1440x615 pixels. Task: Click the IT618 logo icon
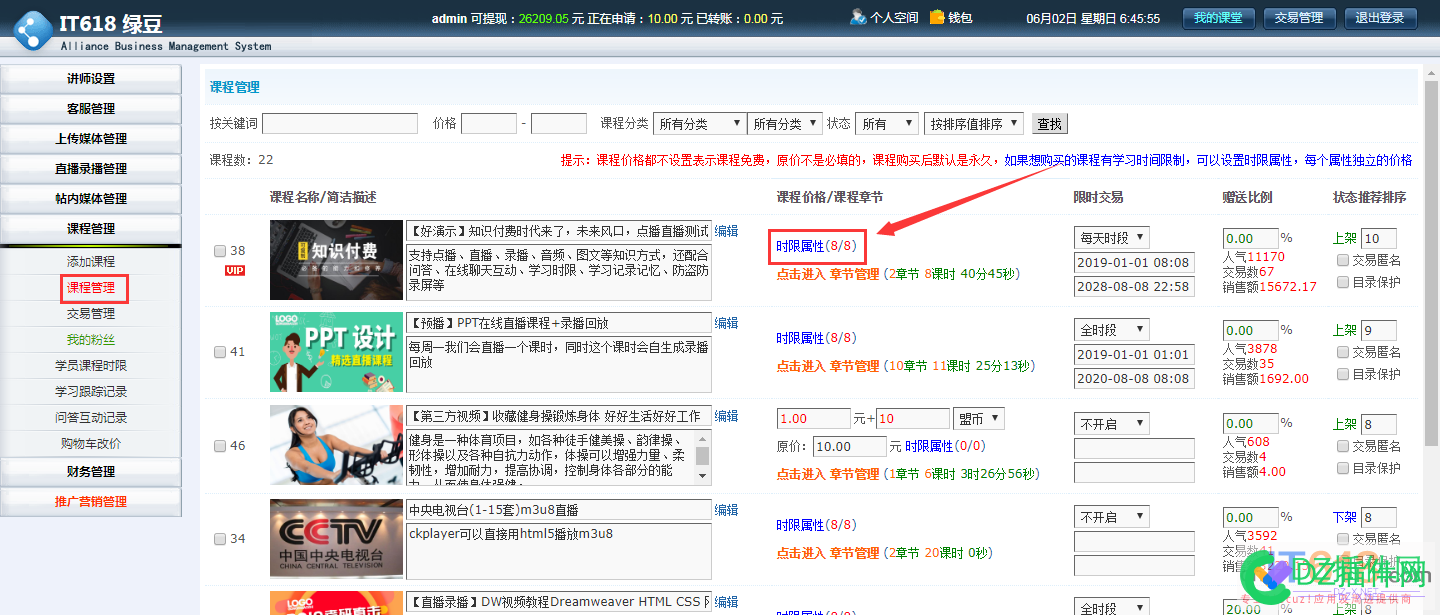click(32, 29)
